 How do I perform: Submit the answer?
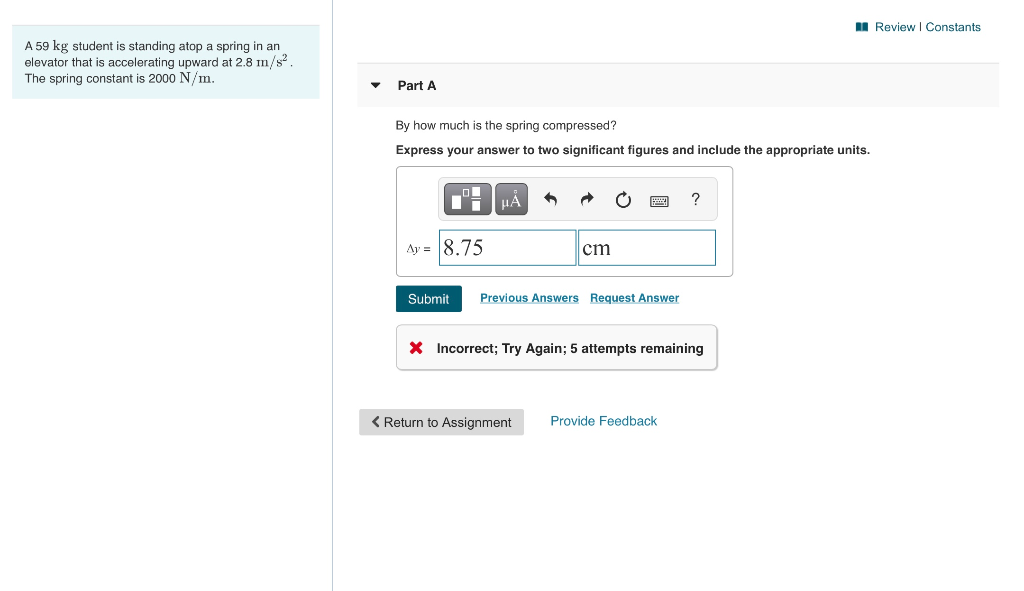428,298
